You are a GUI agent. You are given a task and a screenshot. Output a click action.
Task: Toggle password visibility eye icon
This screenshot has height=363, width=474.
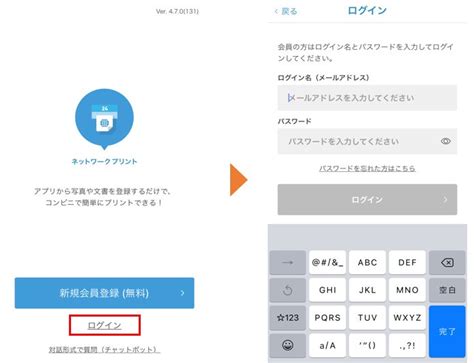(x=446, y=141)
